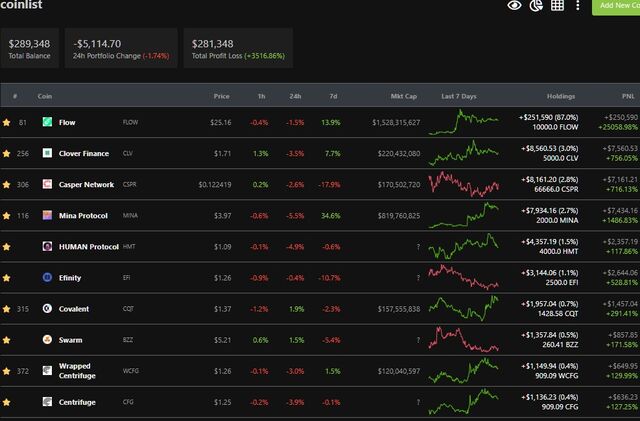Open the pie chart allocation view
This screenshot has height=421, width=640.
coord(536,5)
